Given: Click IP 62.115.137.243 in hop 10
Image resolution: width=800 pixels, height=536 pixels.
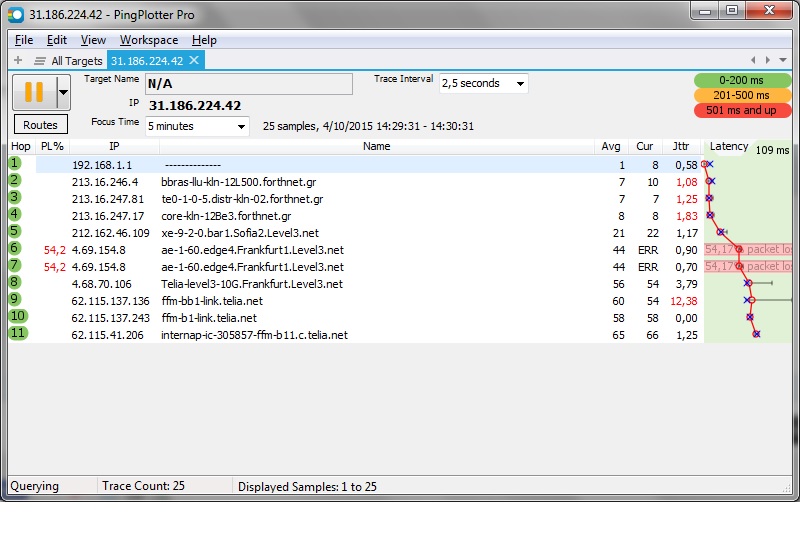Looking at the screenshot, I should coord(111,318).
